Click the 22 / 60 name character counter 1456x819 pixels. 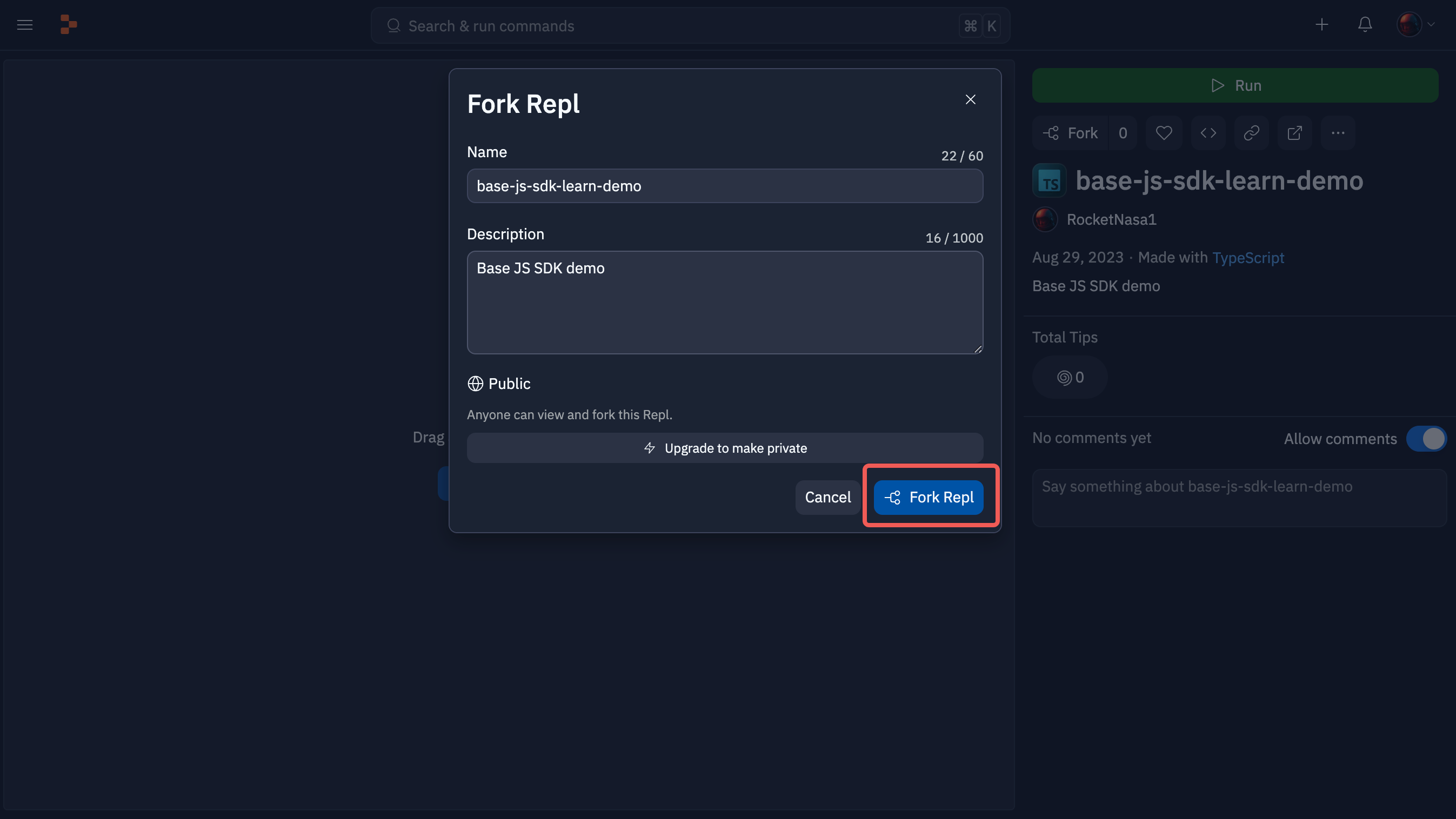962,157
